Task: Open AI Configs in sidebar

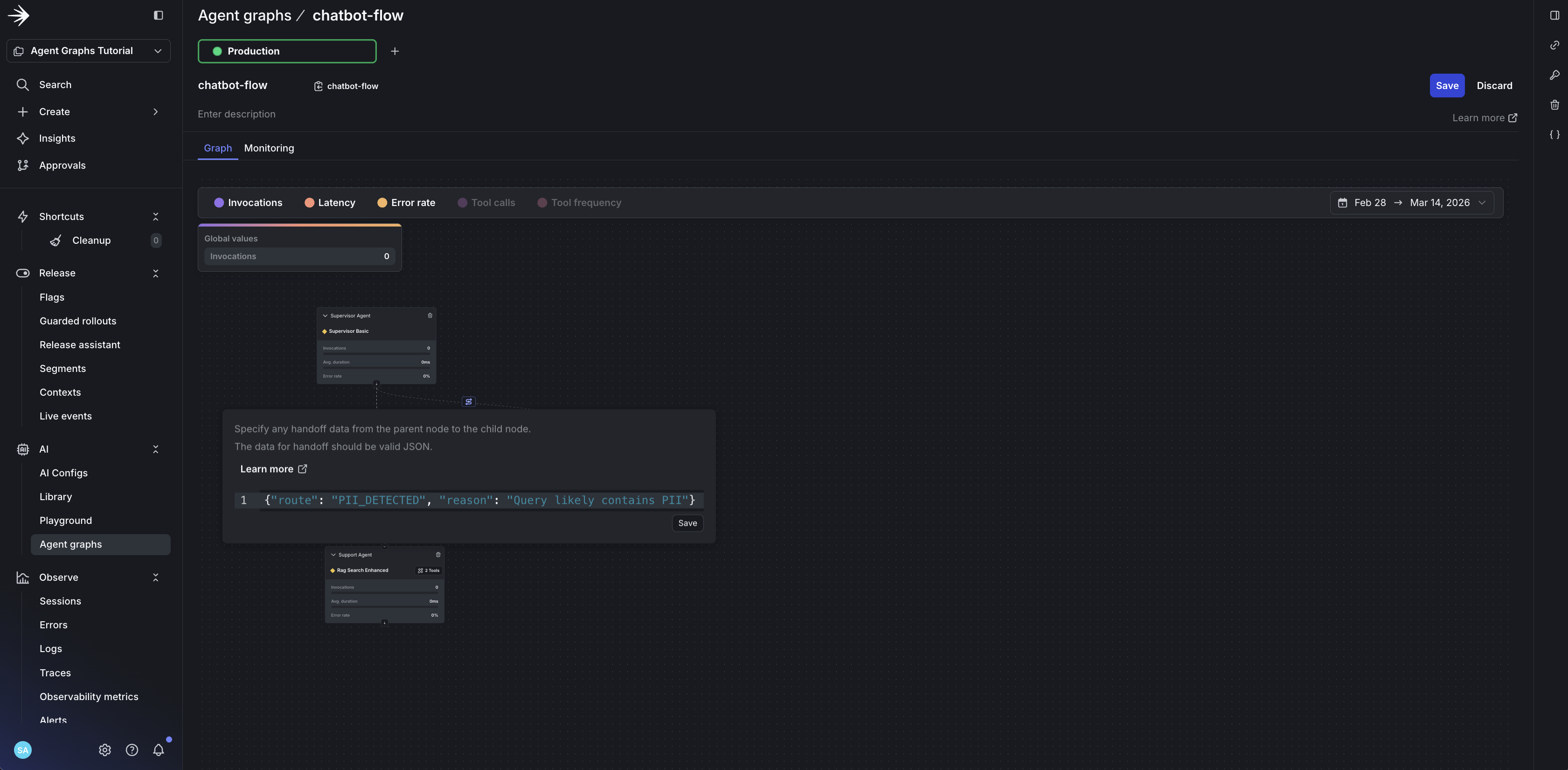Action: (x=63, y=473)
